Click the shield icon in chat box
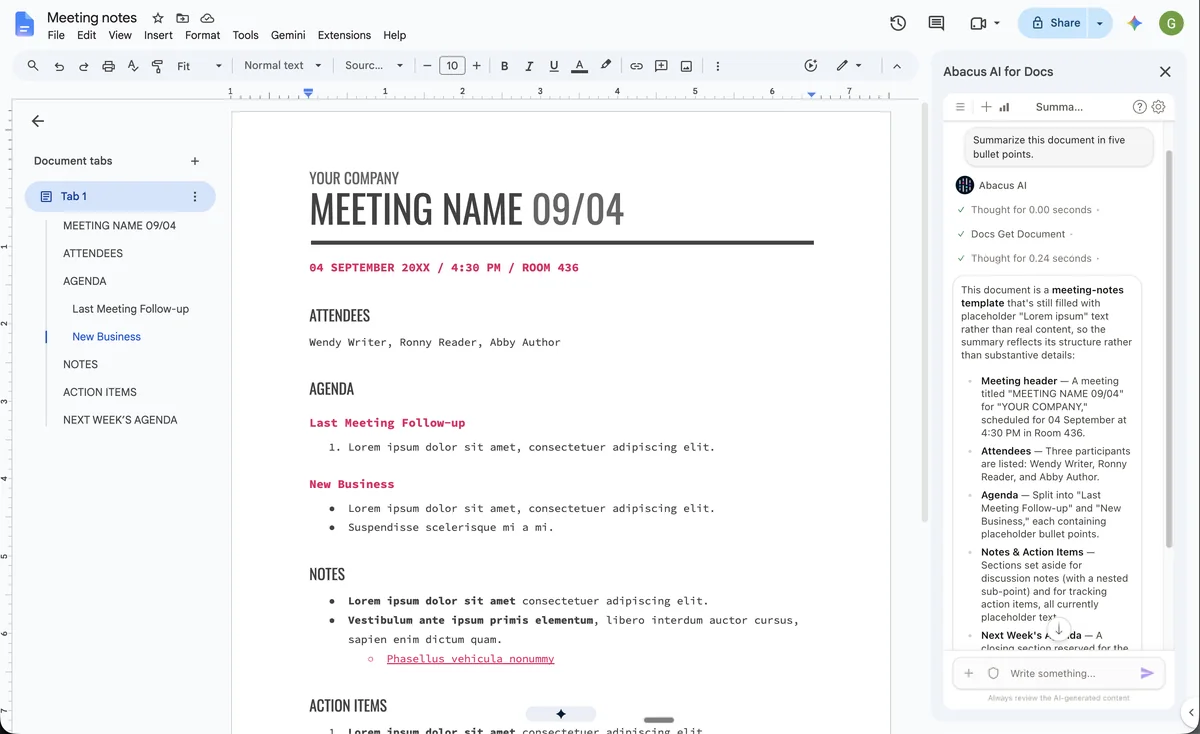Image resolution: width=1200 pixels, height=734 pixels. point(993,673)
